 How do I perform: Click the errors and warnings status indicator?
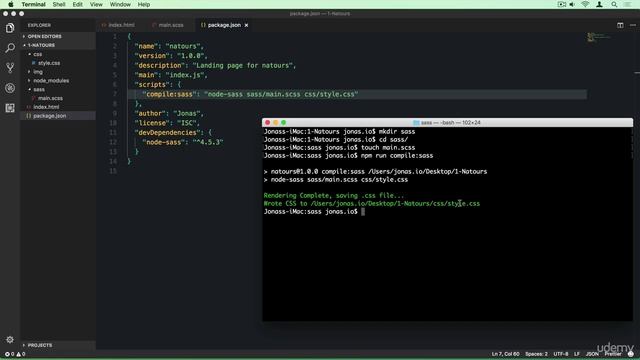click(x=15, y=354)
